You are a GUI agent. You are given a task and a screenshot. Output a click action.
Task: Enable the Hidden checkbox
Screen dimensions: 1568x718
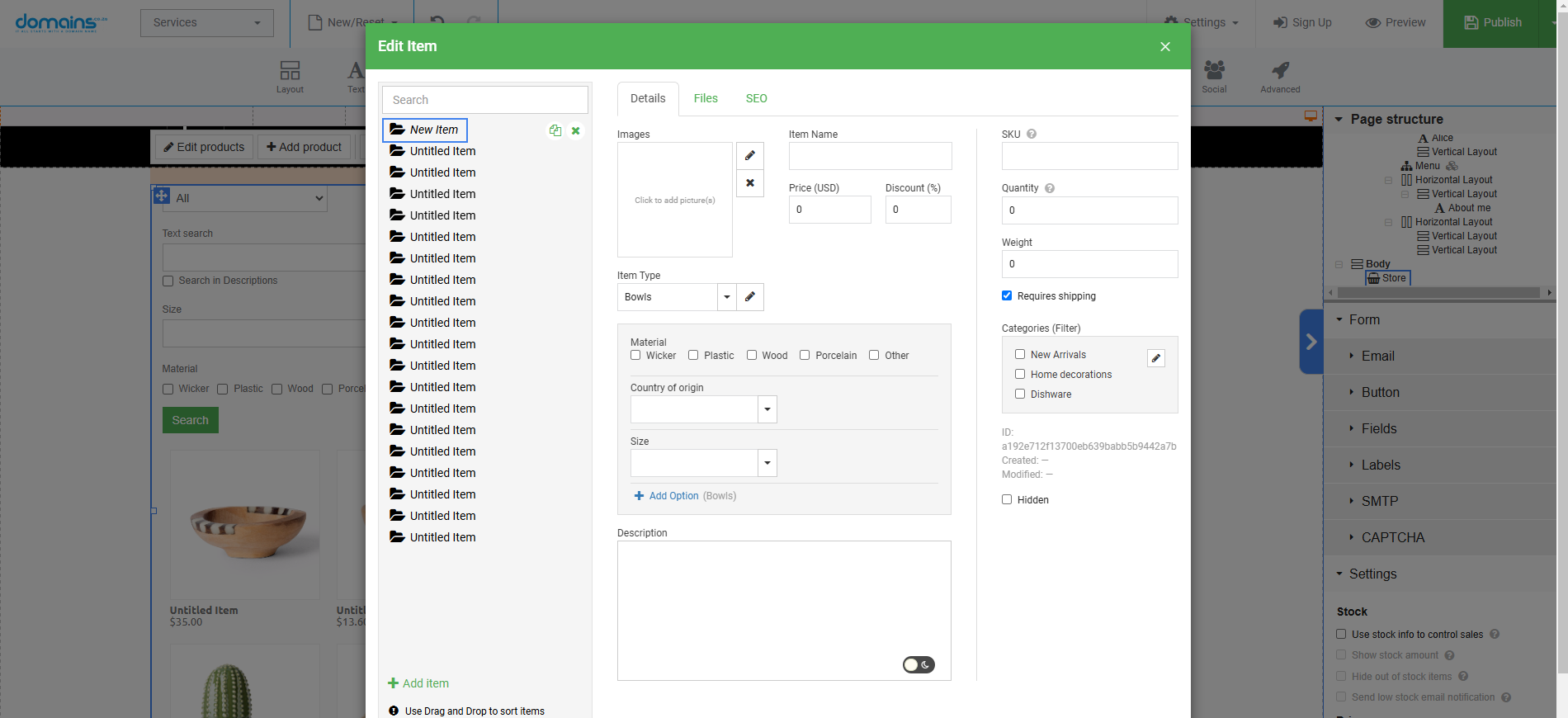coord(1007,499)
